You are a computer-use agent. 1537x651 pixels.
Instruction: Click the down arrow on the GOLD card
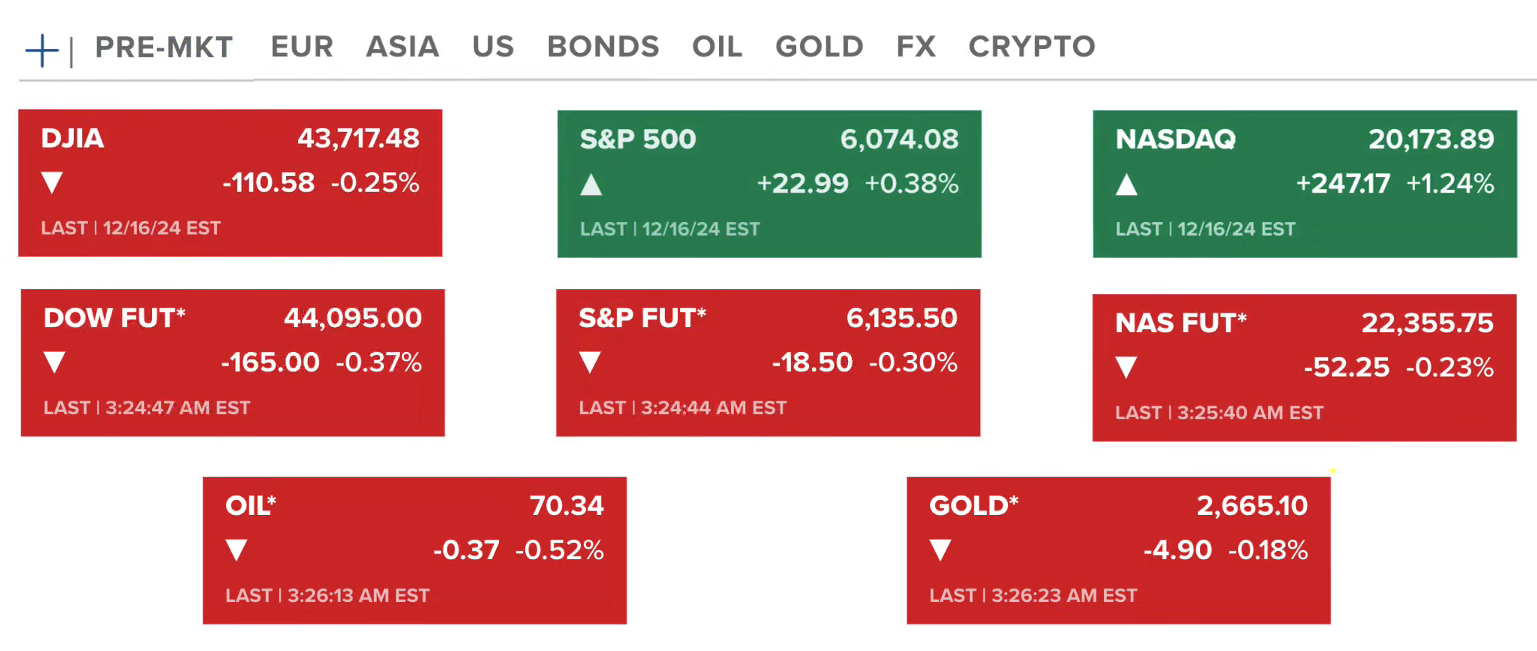[938, 549]
